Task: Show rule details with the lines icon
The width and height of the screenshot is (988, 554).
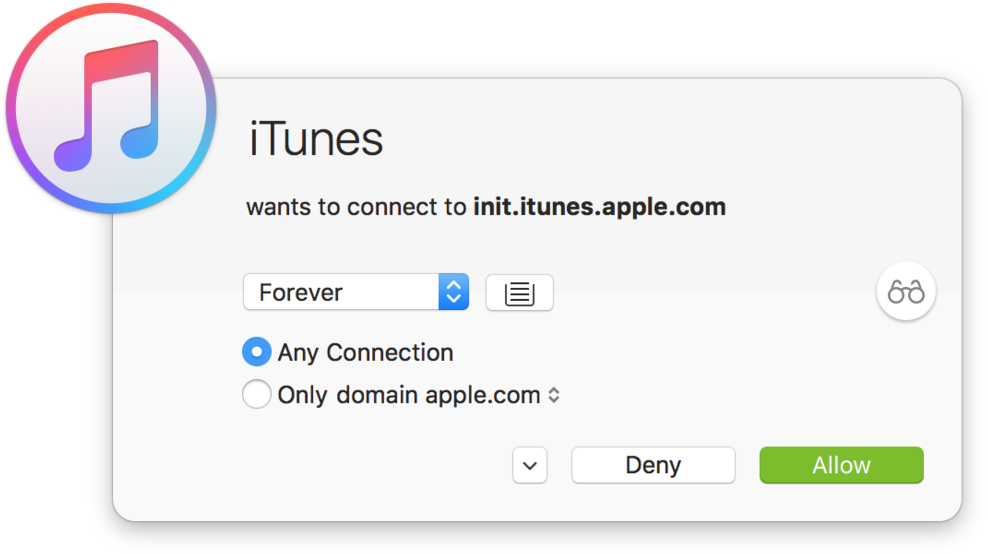Action: (x=519, y=292)
